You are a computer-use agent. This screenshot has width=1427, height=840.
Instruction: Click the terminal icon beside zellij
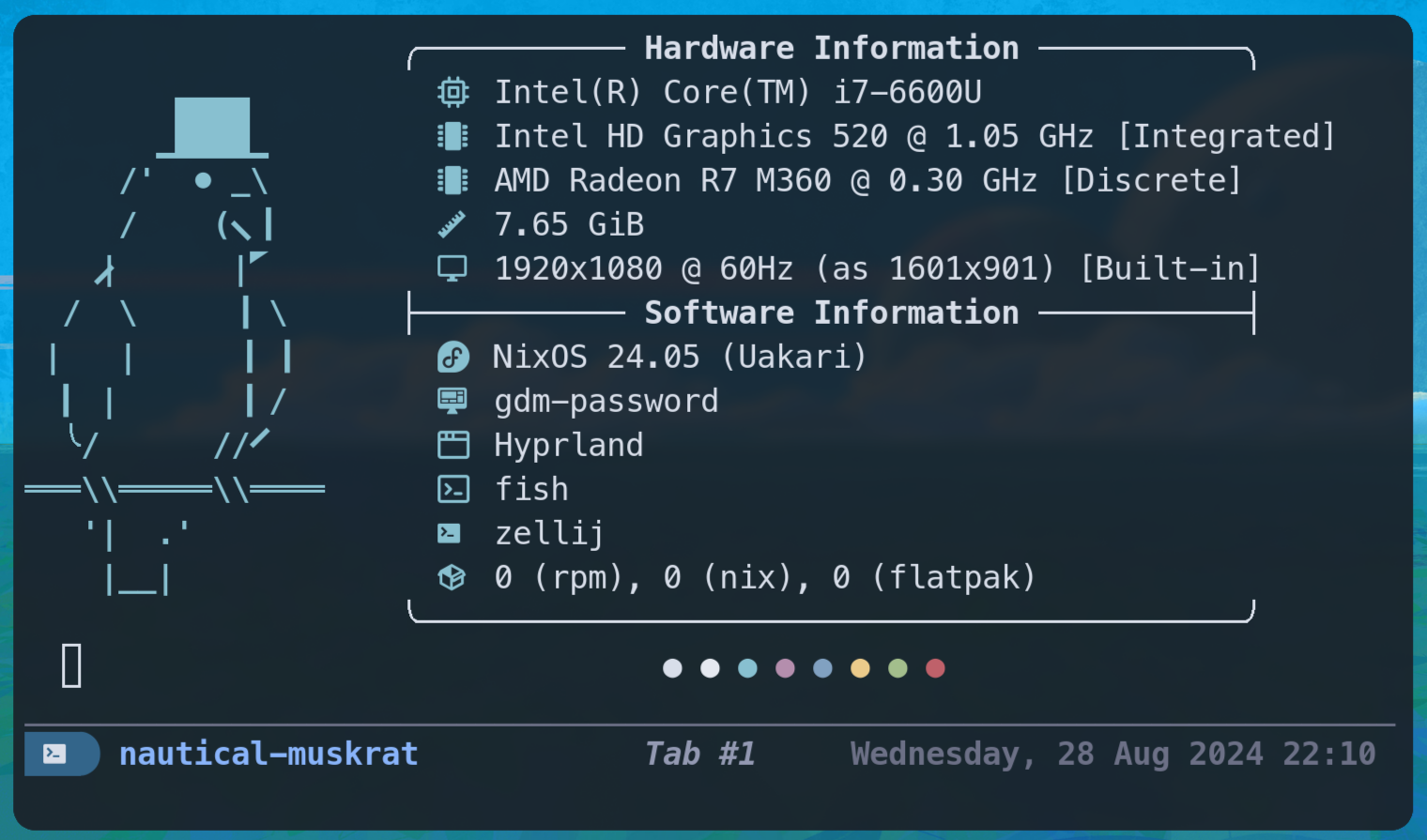449,533
